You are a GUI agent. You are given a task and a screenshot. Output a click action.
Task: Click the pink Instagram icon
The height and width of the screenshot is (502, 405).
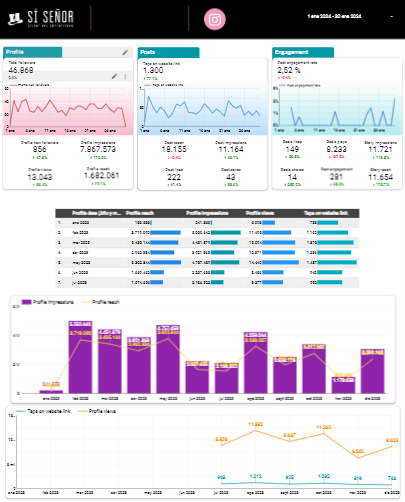coord(214,19)
